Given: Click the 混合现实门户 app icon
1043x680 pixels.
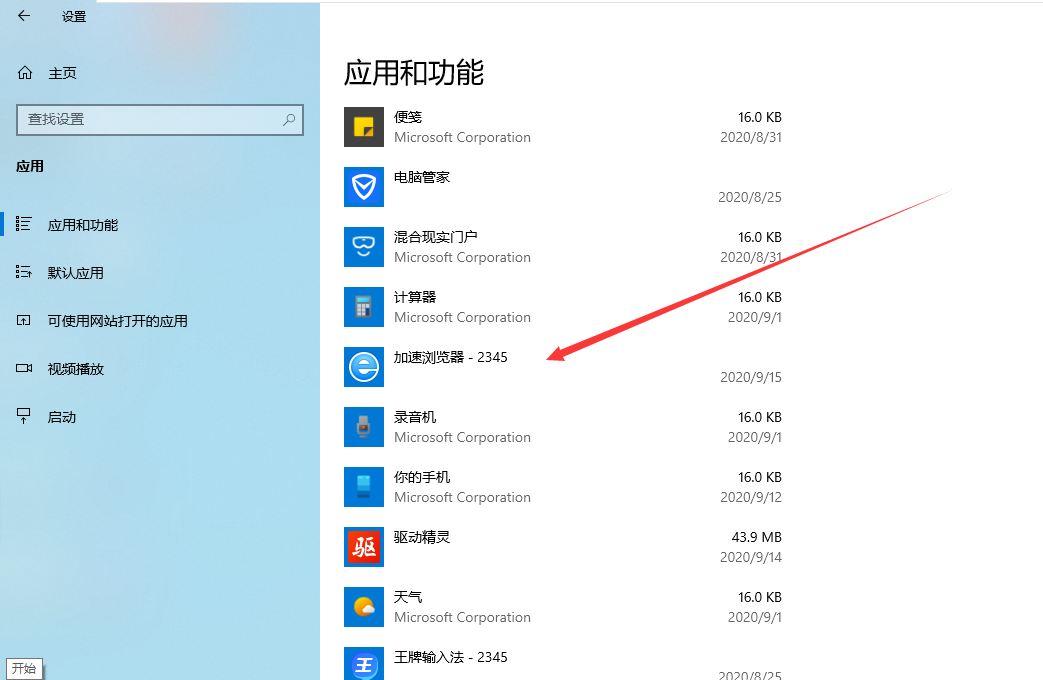Looking at the screenshot, I should [x=364, y=247].
